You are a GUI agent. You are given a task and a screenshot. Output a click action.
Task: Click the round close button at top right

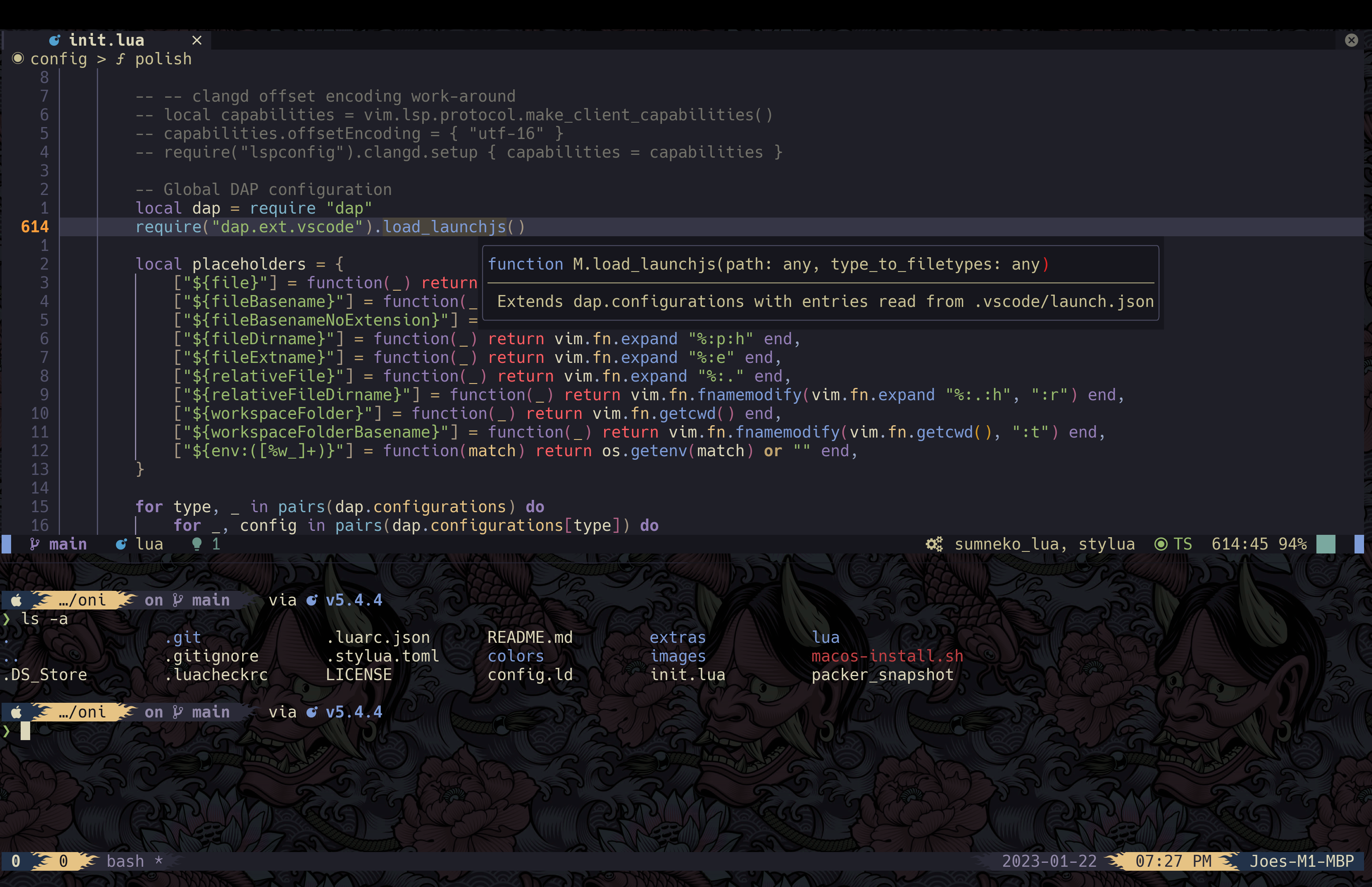(1351, 40)
